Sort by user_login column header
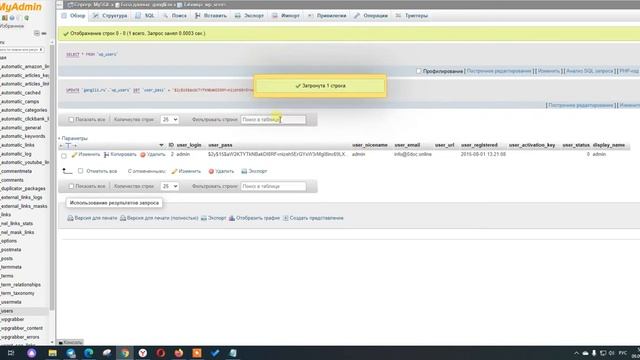The image size is (640, 360). click(189, 145)
